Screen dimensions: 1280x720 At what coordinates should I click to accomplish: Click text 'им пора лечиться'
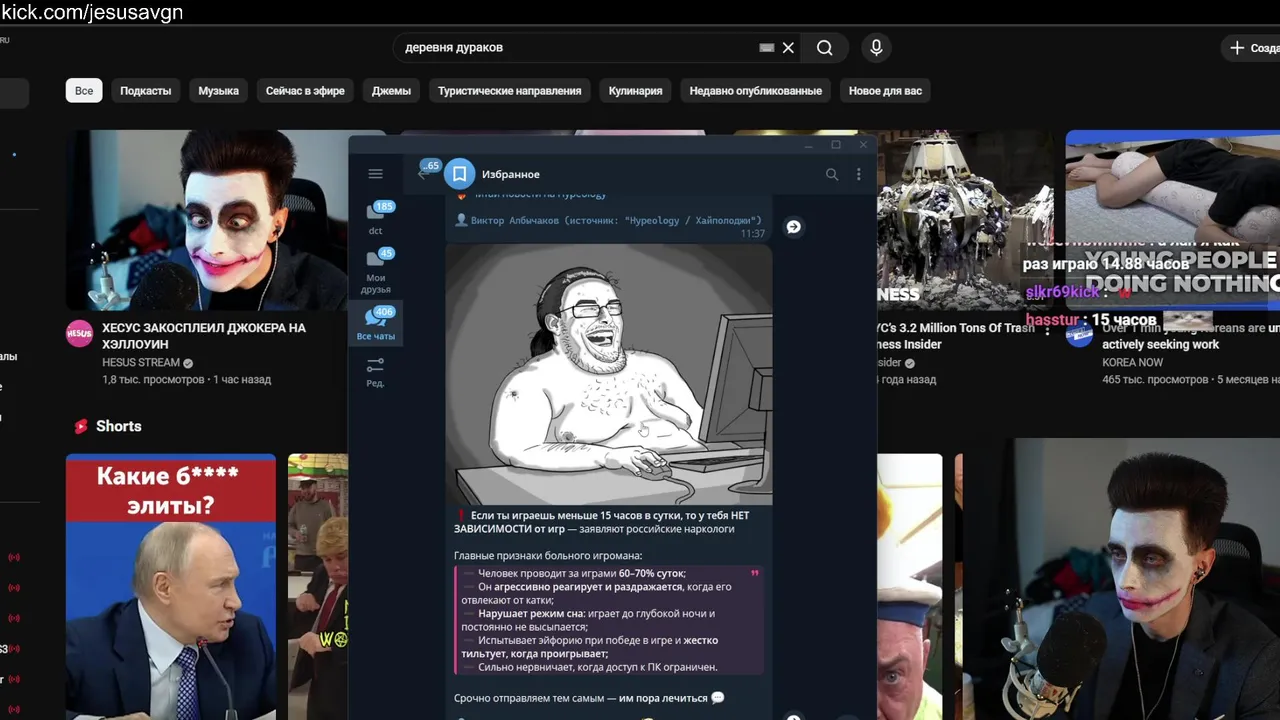point(663,698)
